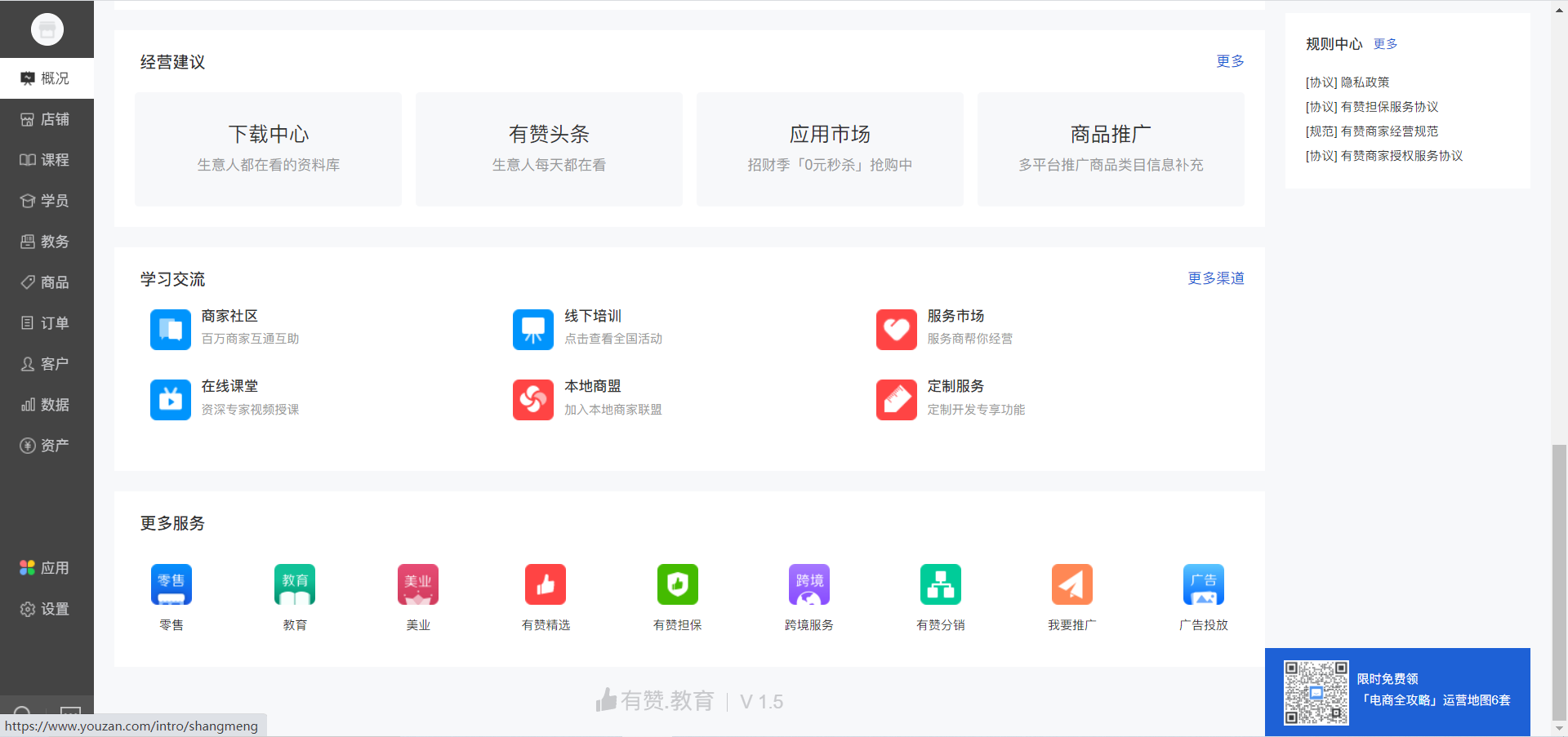Open the 跨境服务 purple icon
This screenshot has height=737, width=1568.
click(809, 584)
